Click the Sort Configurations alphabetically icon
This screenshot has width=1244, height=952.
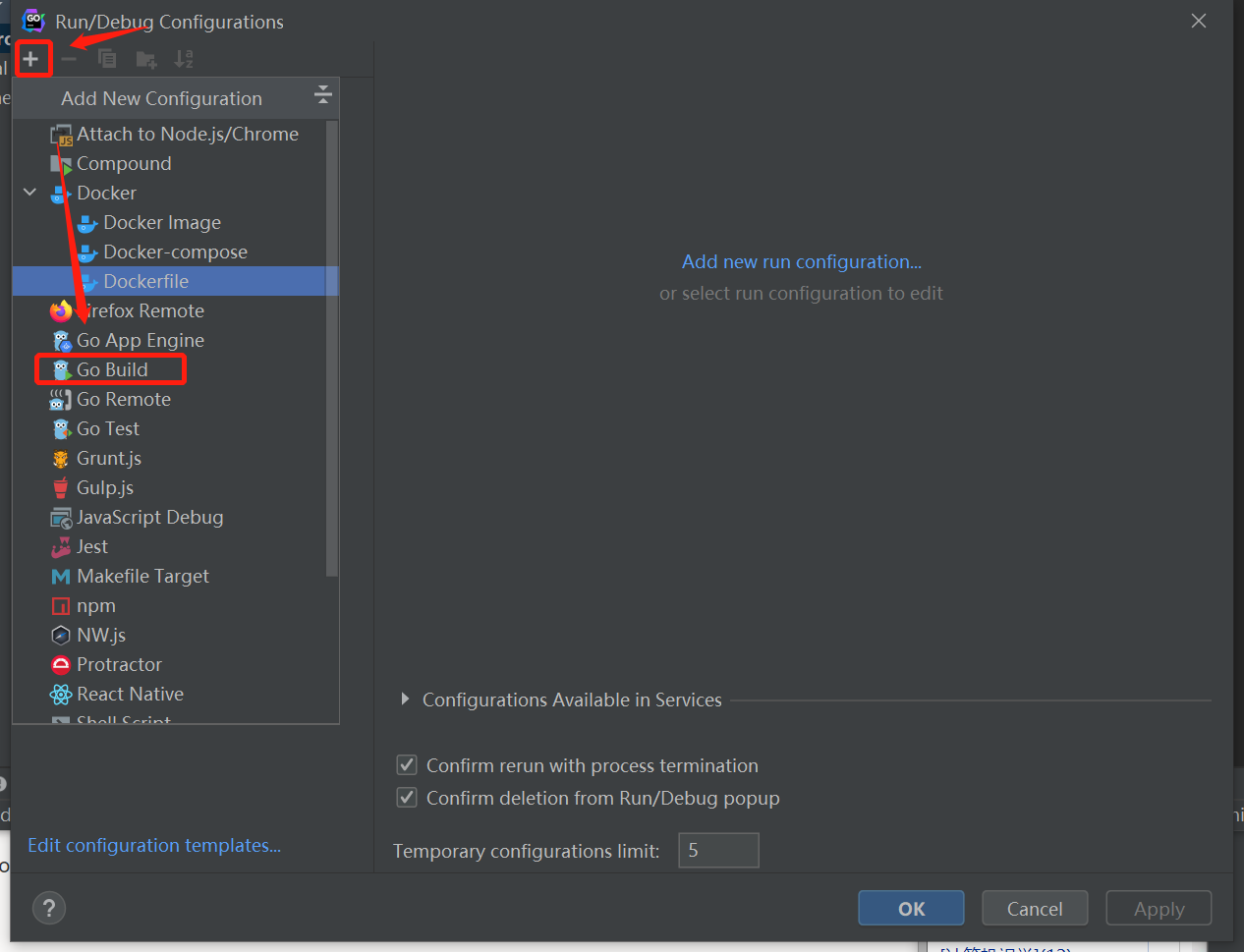tap(184, 59)
